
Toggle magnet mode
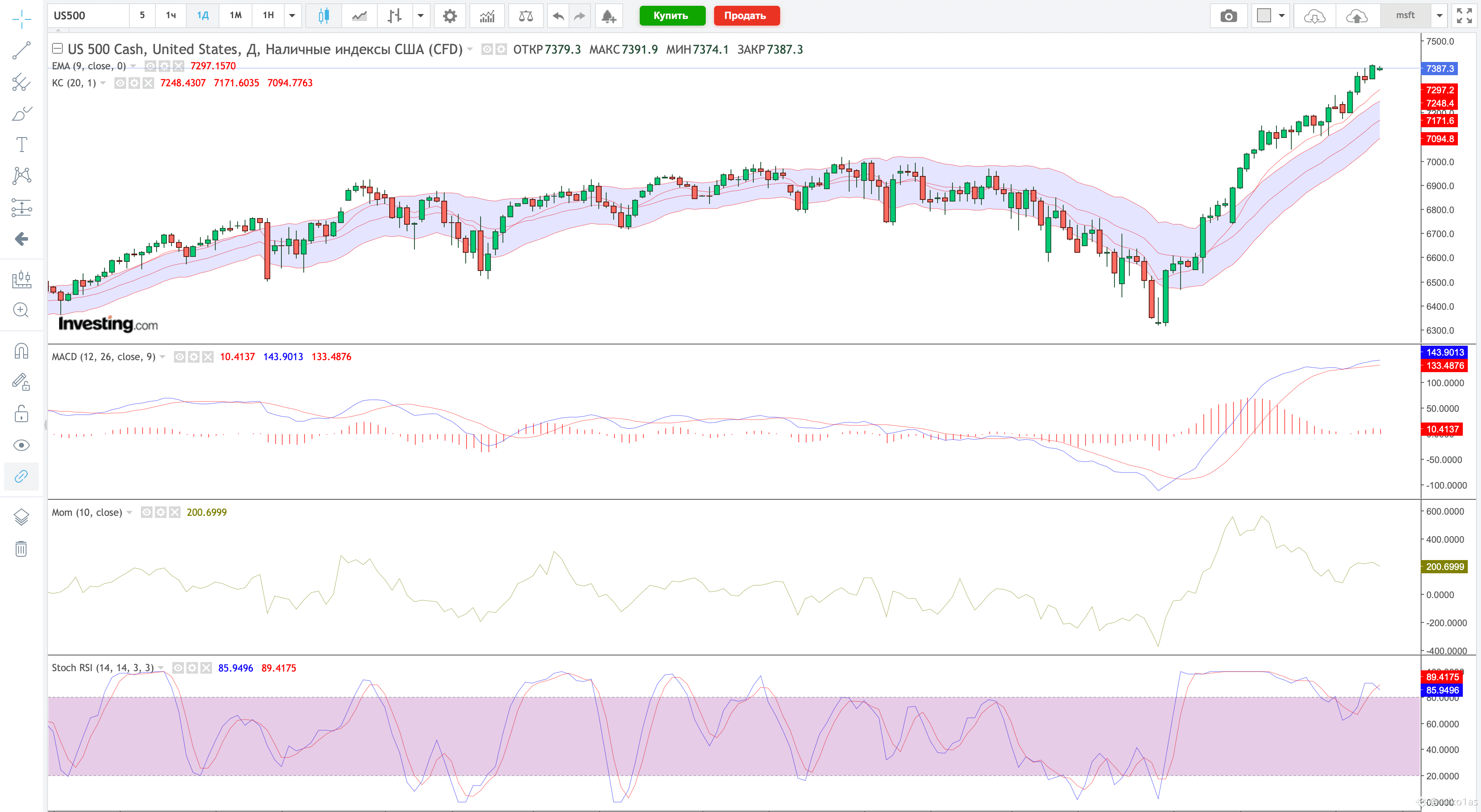(x=21, y=351)
